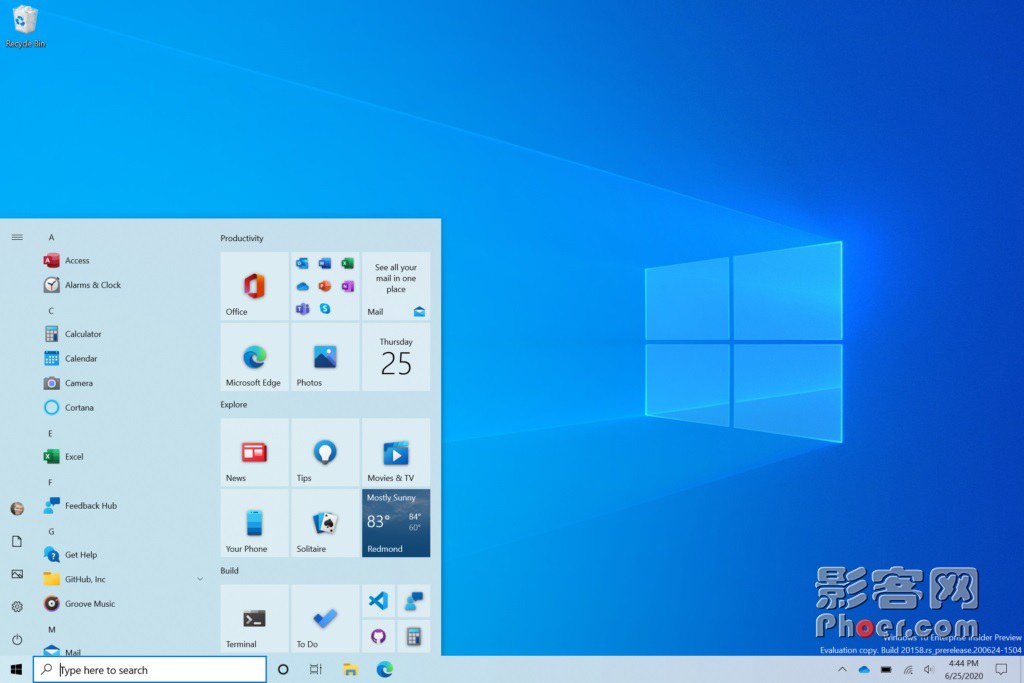The height and width of the screenshot is (683, 1024).
Task: Open File Explorer on the taskbar
Action: point(350,669)
